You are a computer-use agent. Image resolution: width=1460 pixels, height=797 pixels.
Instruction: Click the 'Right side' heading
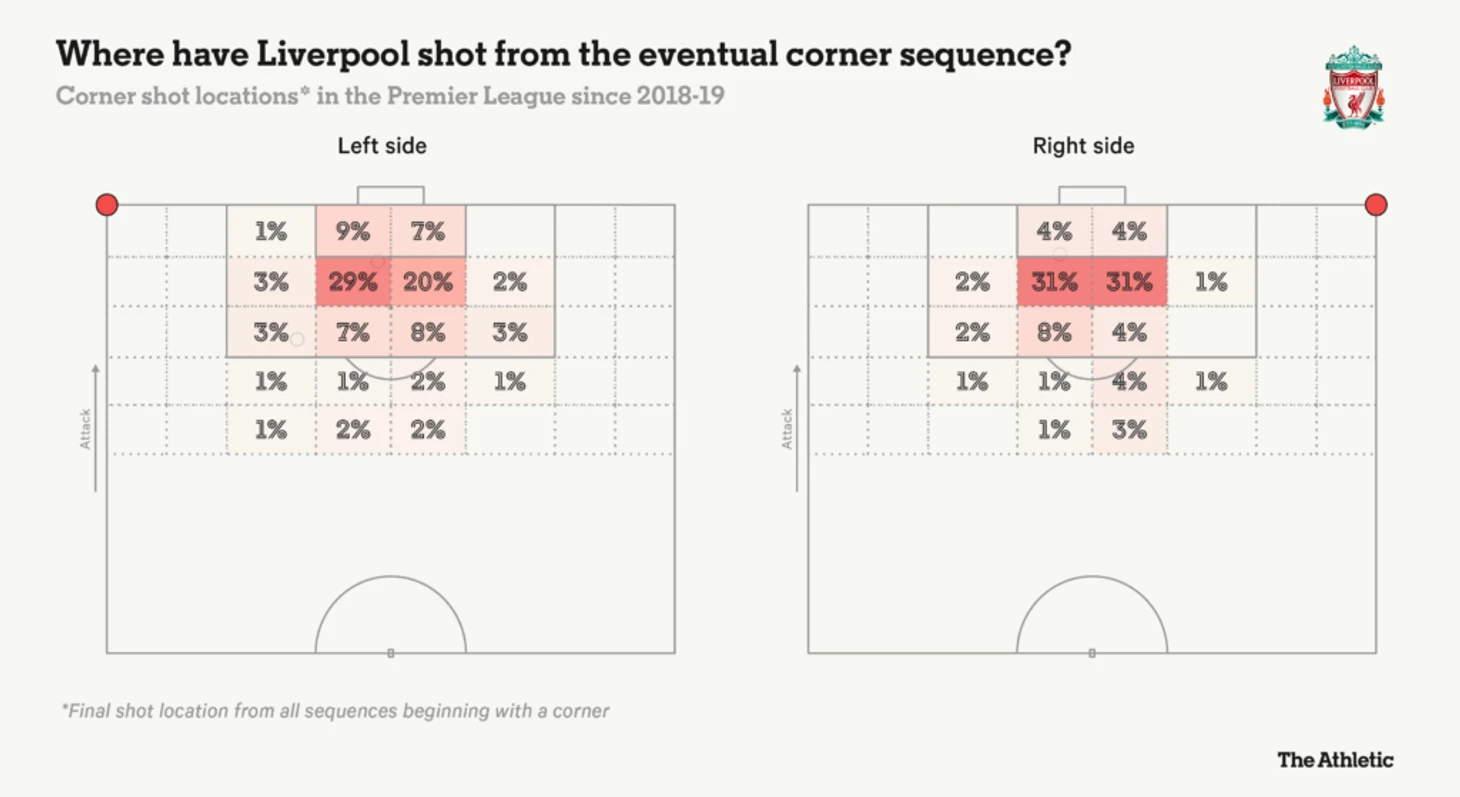1084,146
